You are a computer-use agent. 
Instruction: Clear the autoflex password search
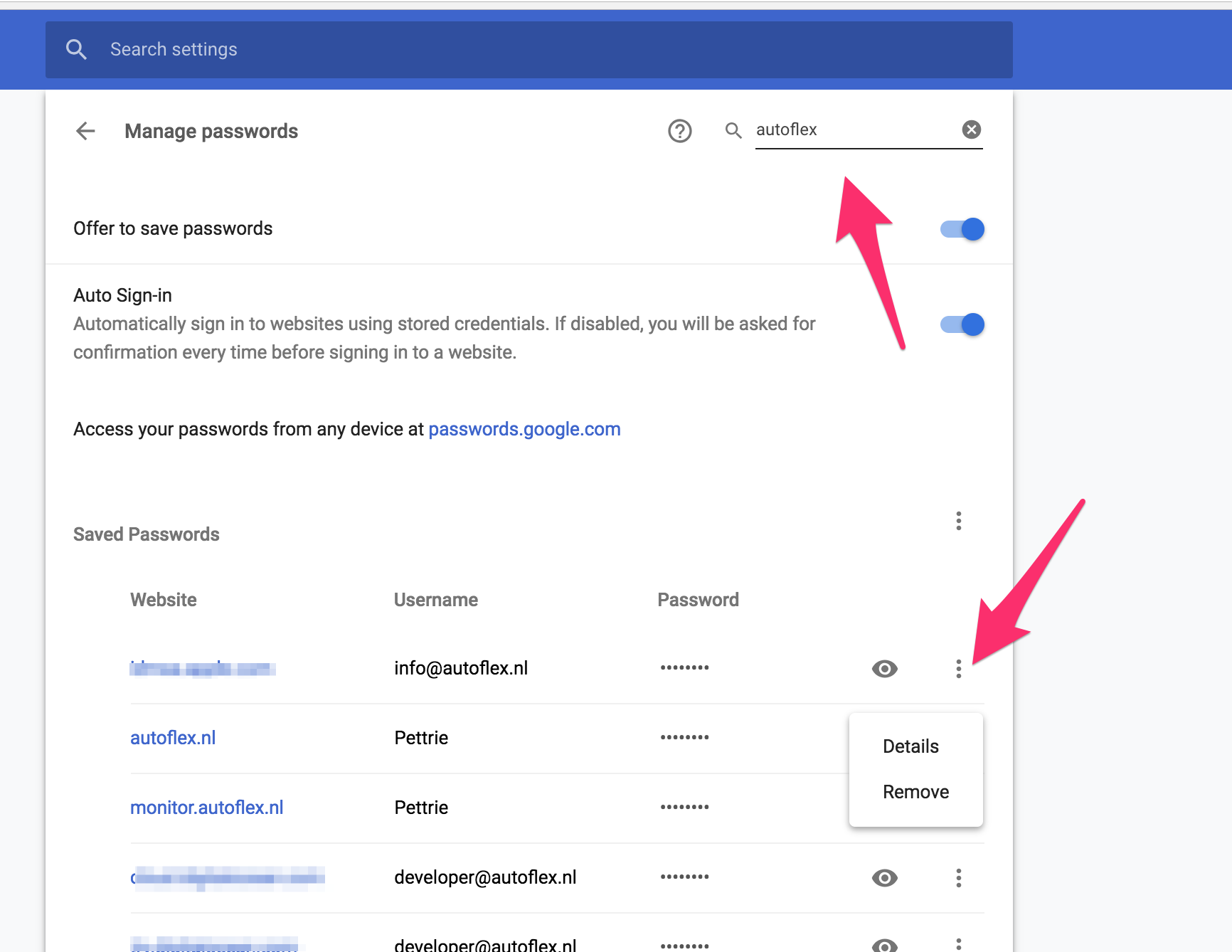971,129
